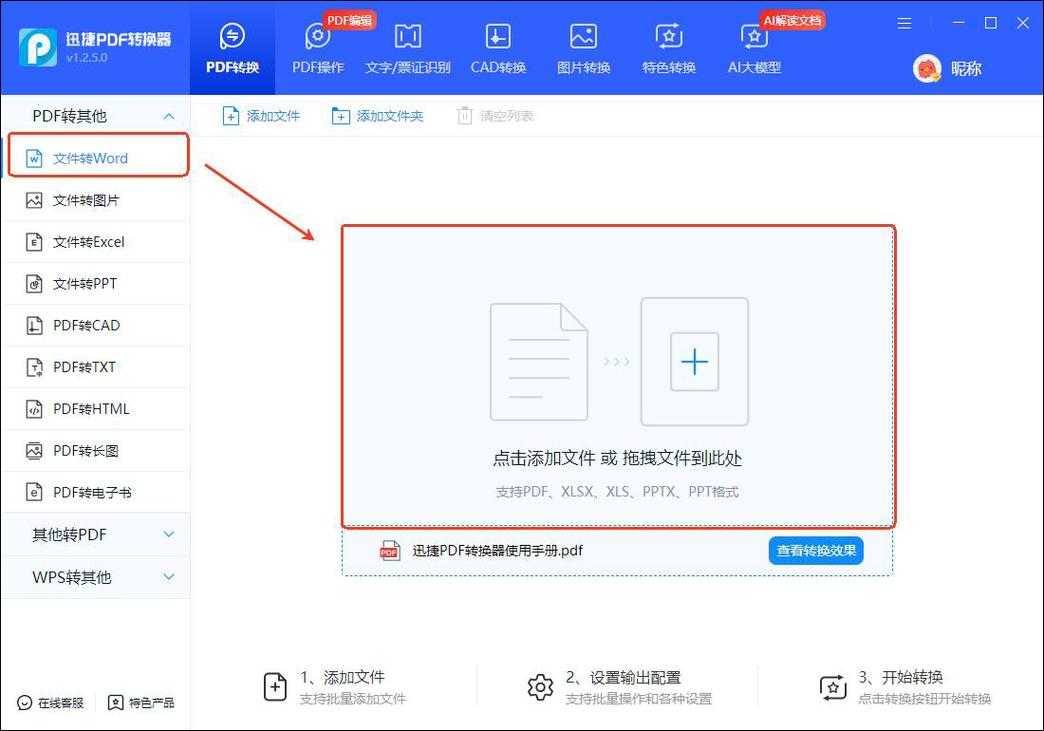The width and height of the screenshot is (1044, 731).
Task: Click 添加文件夹 in the toolbar
Action: pos(378,115)
